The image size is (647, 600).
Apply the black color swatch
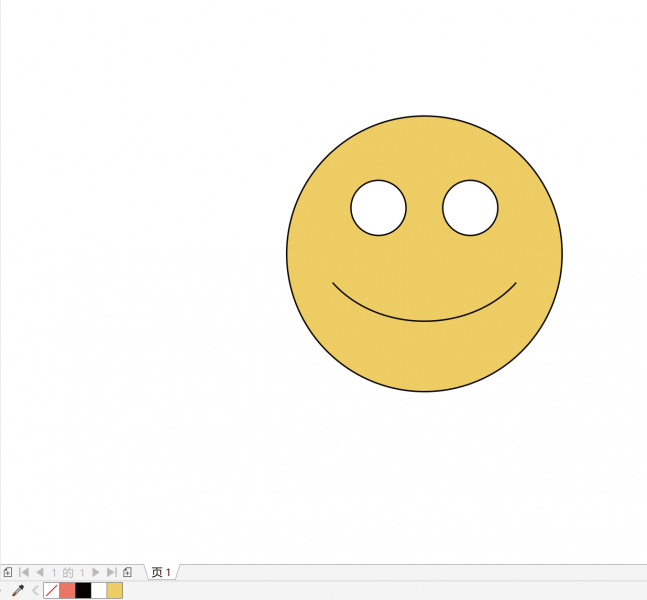[x=83, y=591]
